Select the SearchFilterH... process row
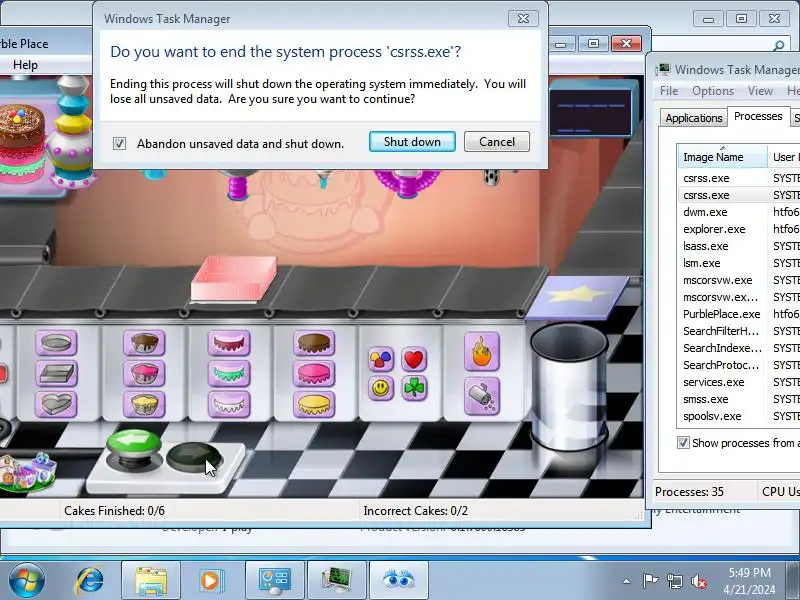 (739, 331)
